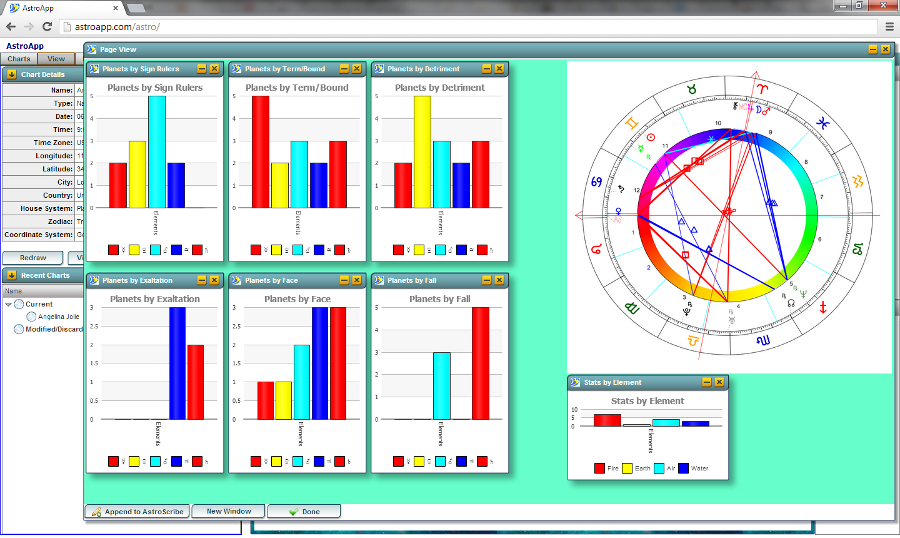Click the Fire red legend swatch
Image resolution: width=900 pixels, height=538 pixels.
599,467
